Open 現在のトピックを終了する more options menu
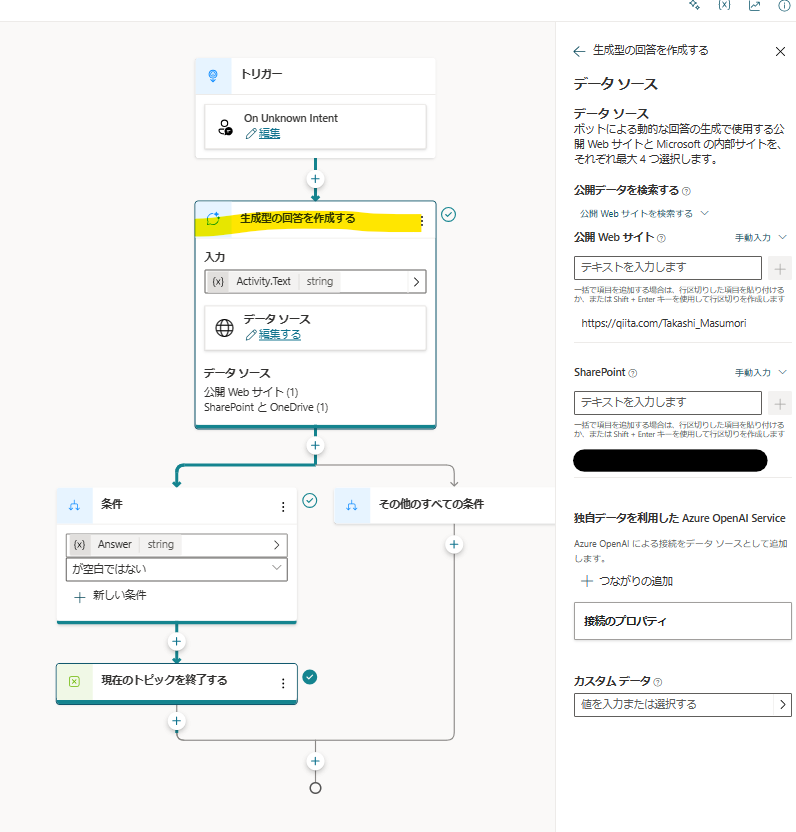 pos(283,683)
